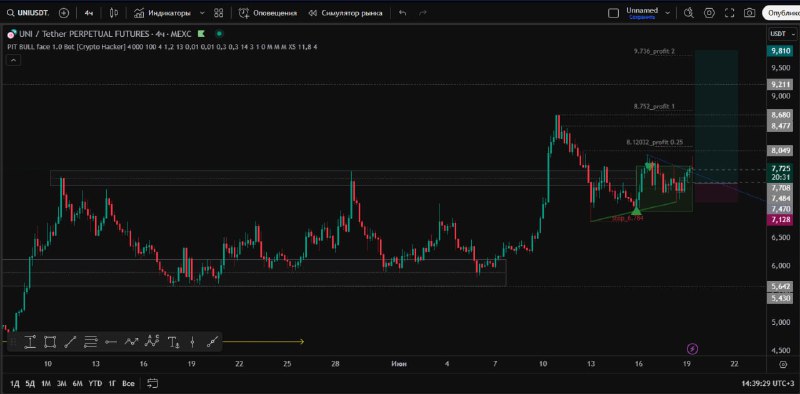Click the 14:39:29 UTC+3 timezone

767,383
